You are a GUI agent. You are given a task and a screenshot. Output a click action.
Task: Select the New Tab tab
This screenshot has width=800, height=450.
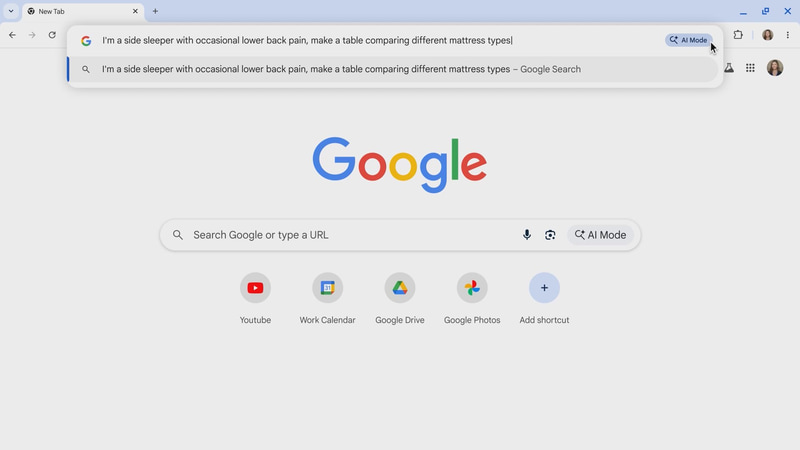click(x=83, y=11)
